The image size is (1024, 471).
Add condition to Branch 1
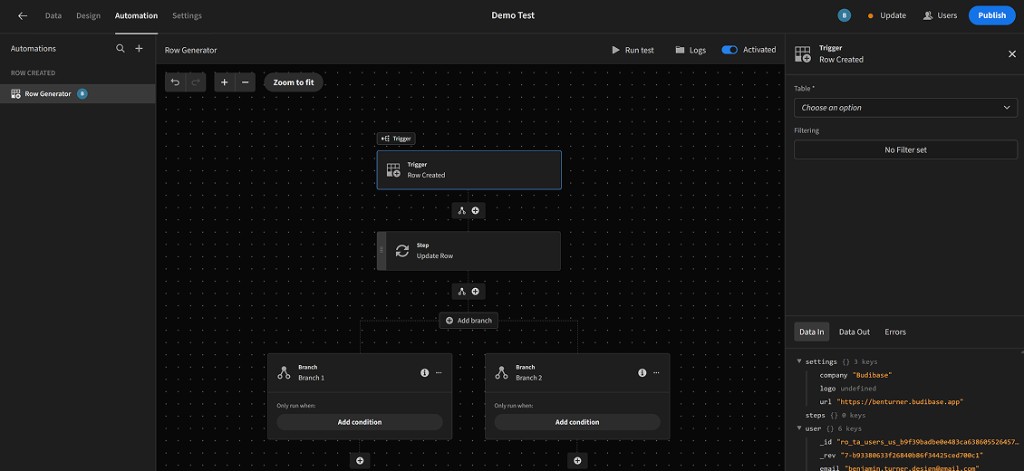click(359, 422)
